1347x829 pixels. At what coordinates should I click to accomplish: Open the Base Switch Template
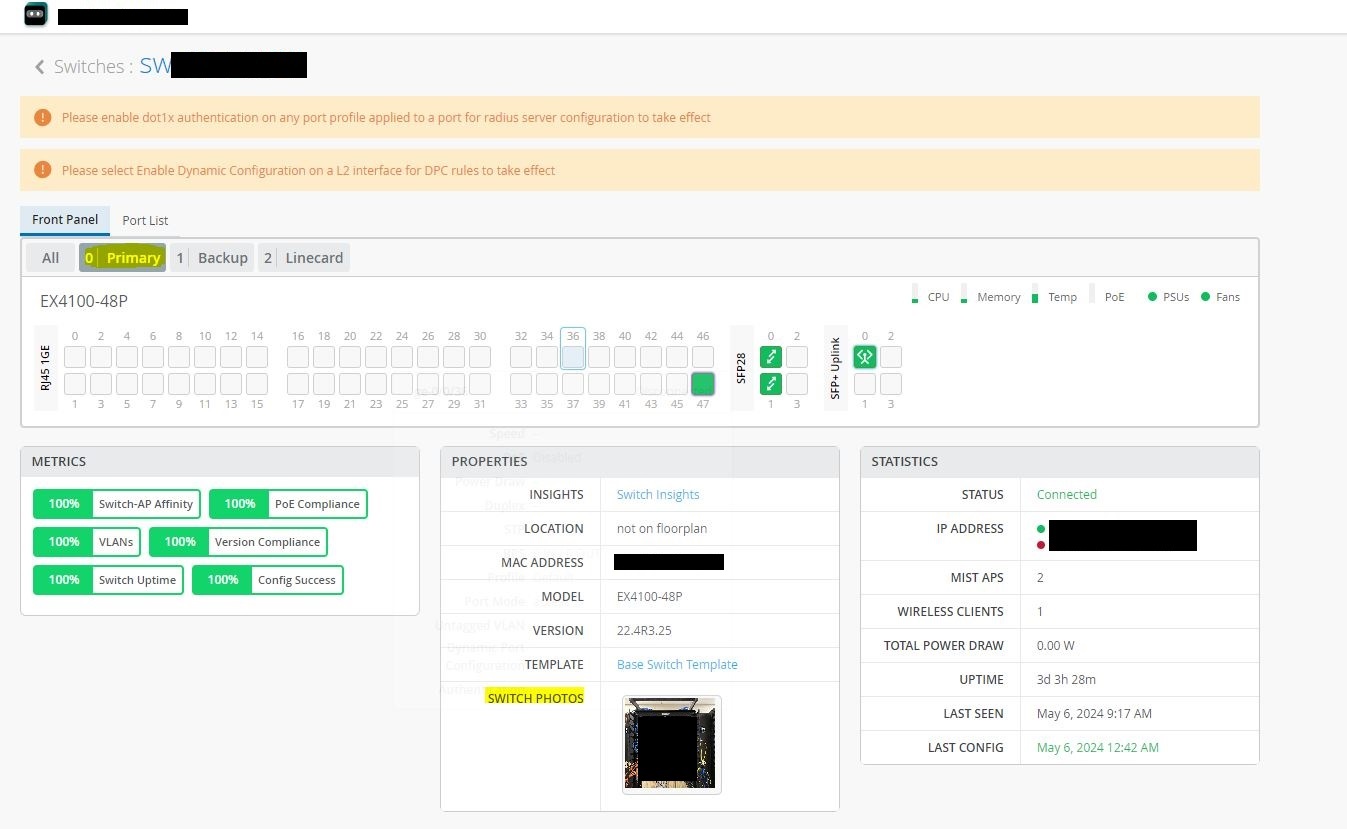point(677,664)
